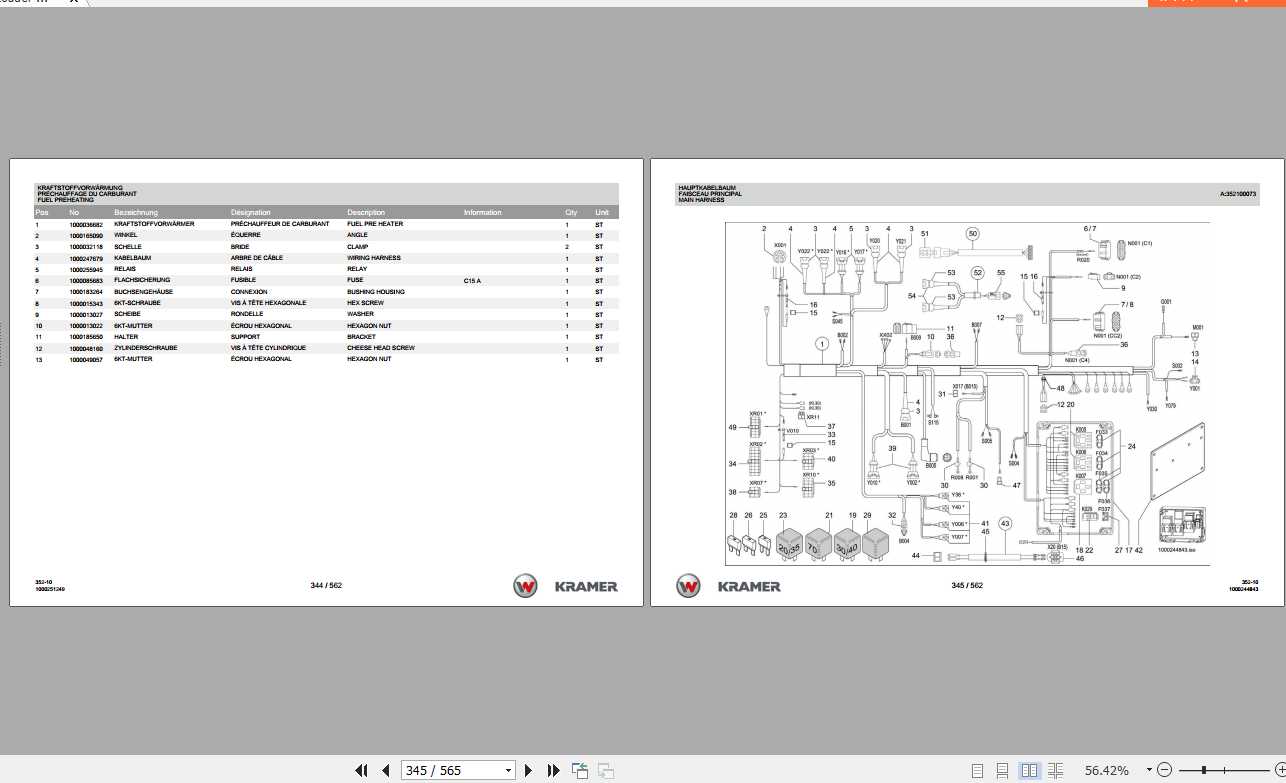Click callout 50 in the harness diagram
The image size is (1286, 783).
(x=971, y=233)
